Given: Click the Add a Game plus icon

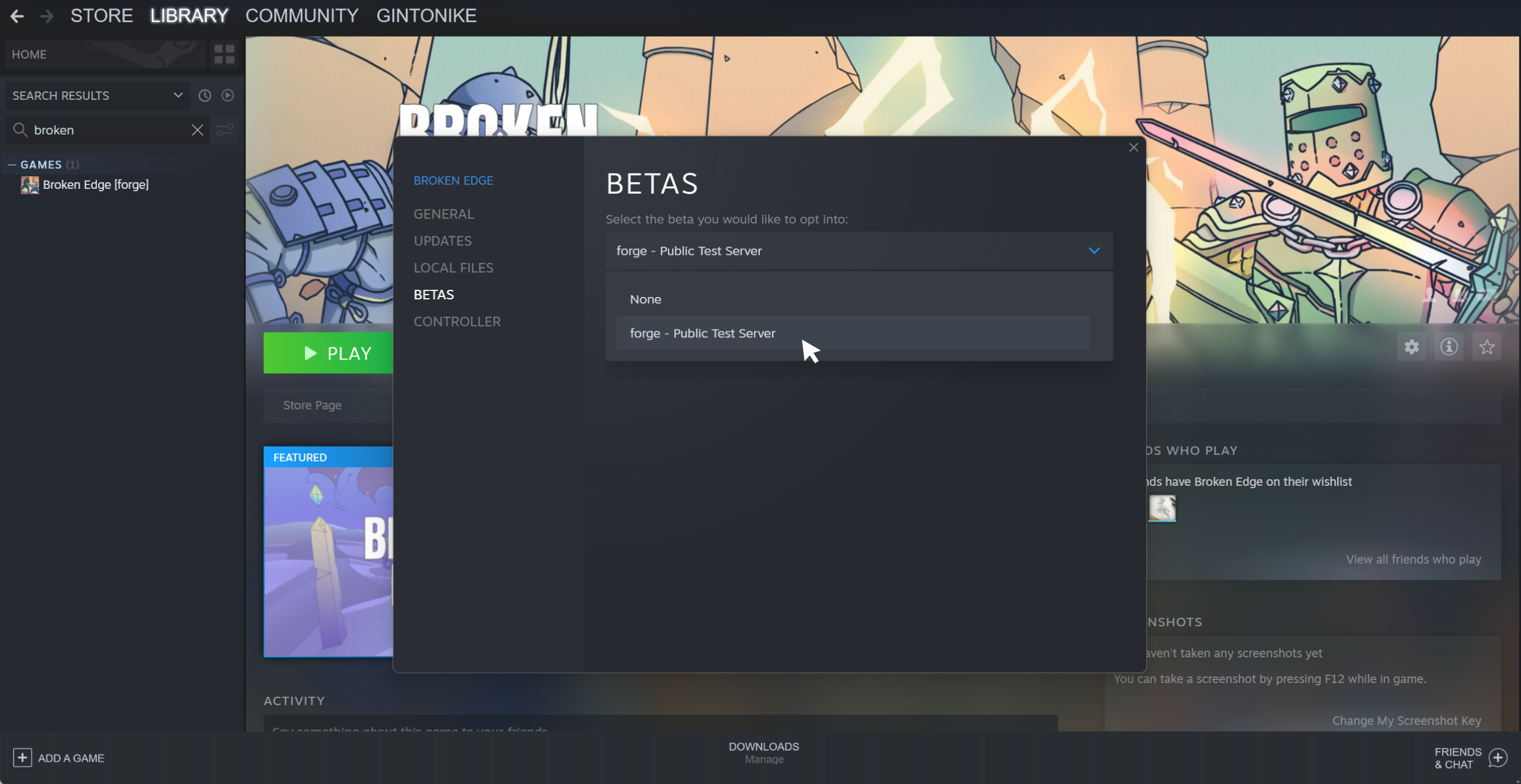Looking at the screenshot, I should [22, 758].
